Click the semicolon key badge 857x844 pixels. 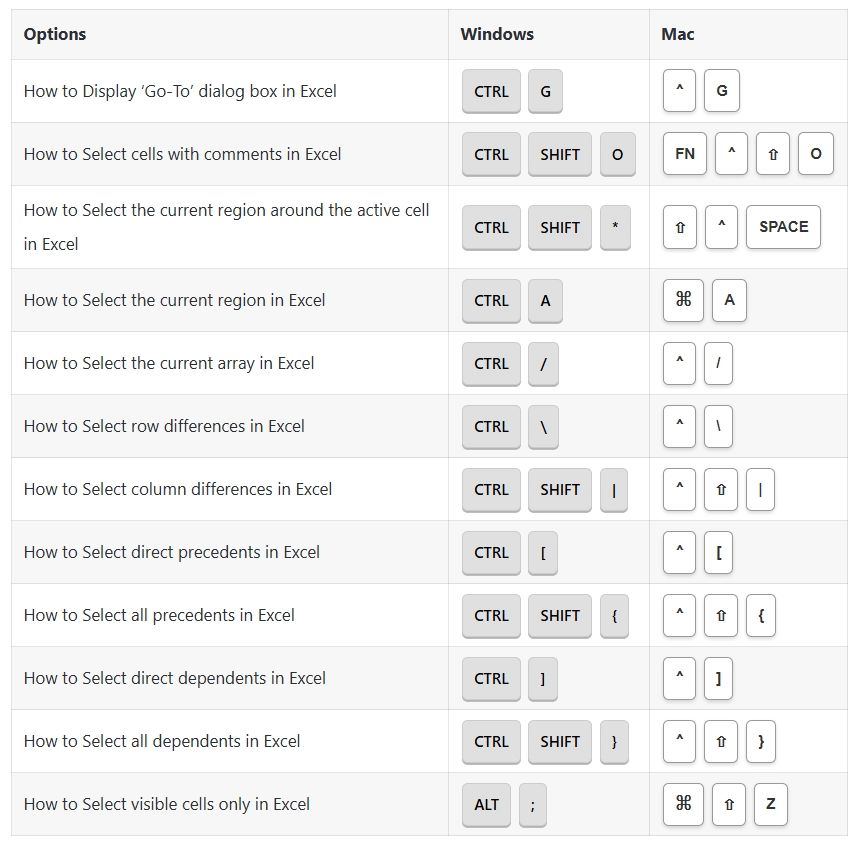[533, 805]
